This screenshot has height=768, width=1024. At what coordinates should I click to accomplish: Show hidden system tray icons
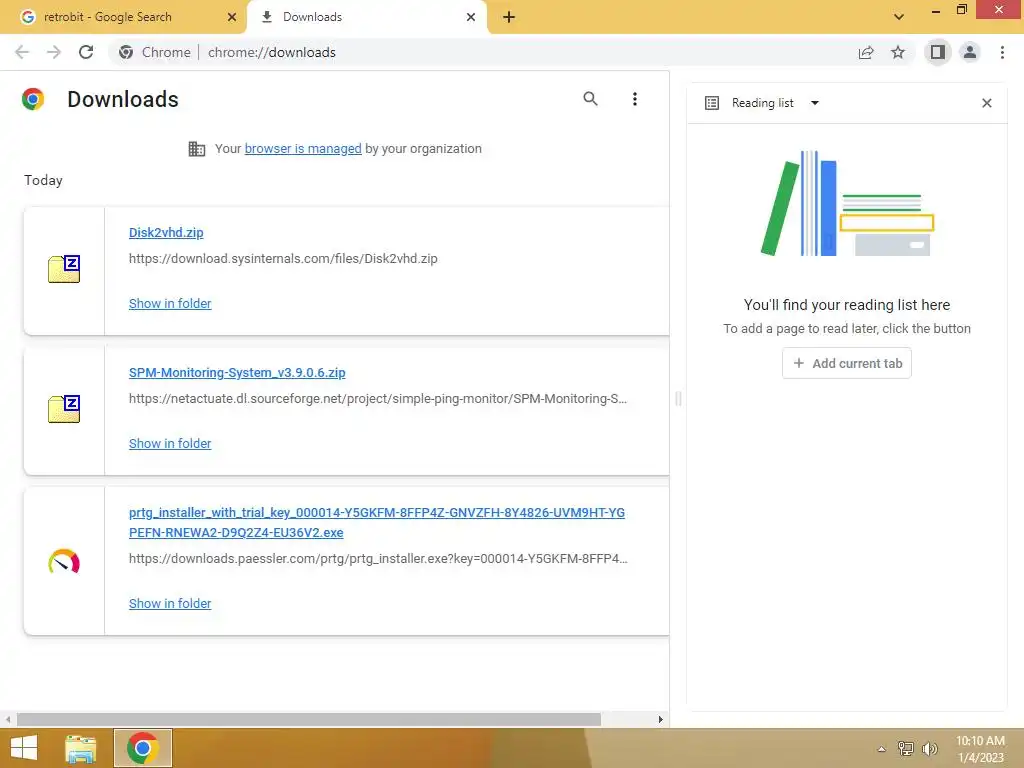click(x=881, y=749)
